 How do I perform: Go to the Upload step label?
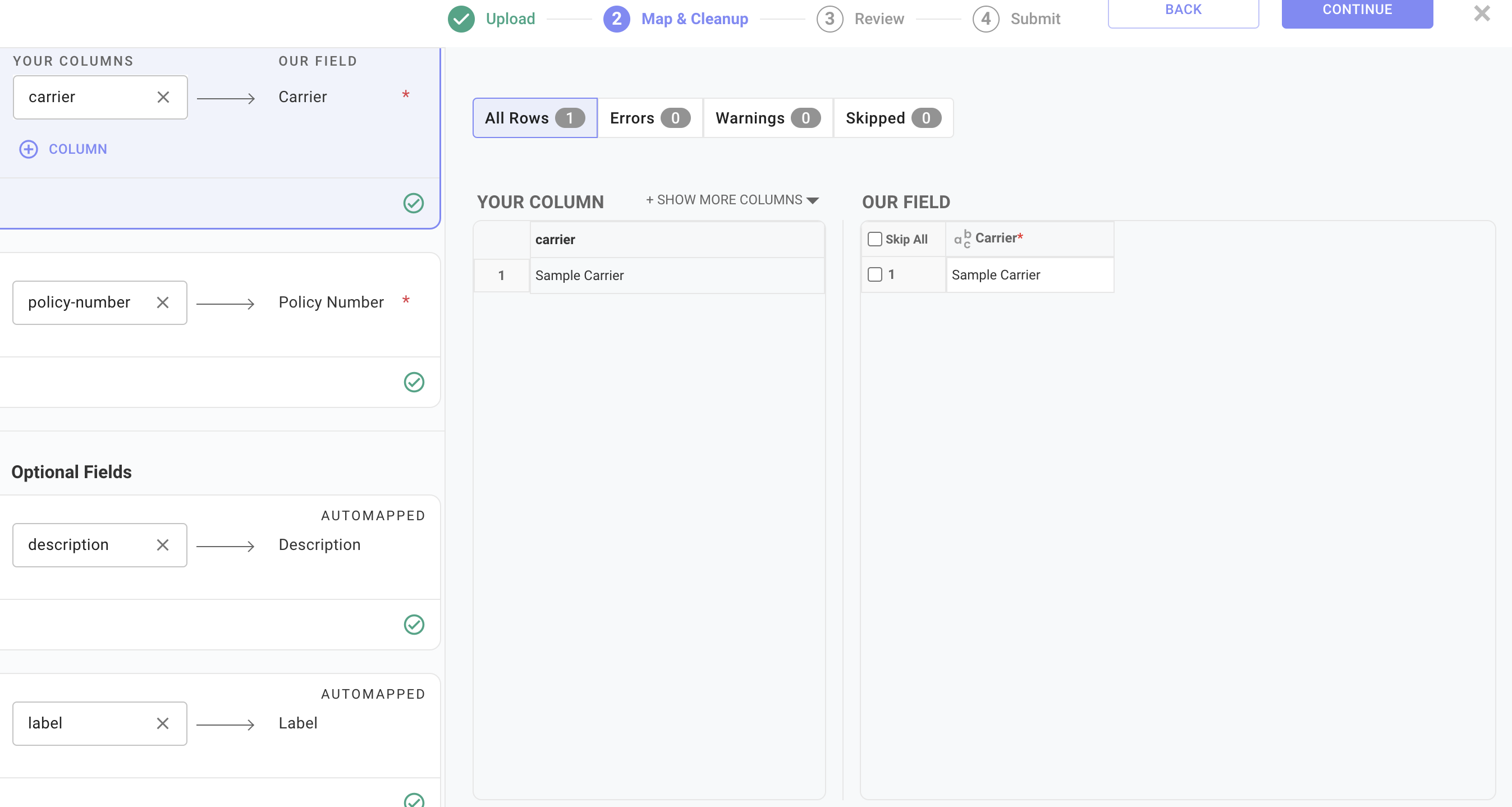coord(510,19)
